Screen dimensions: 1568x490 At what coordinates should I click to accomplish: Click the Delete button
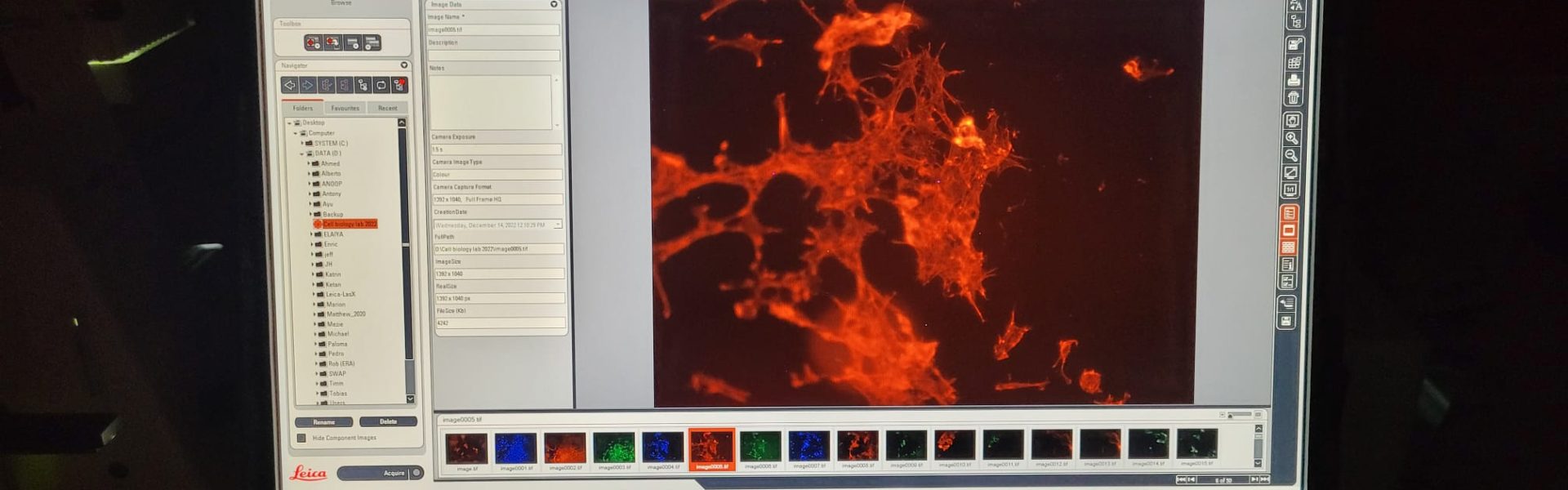pos(388,421)
